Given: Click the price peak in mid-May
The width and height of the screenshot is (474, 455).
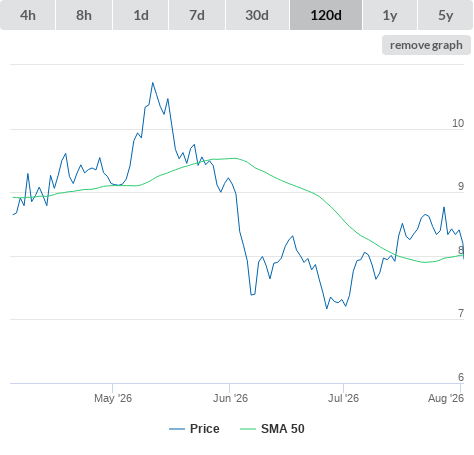Looking at the screenshot, I should tap(153, 83).
